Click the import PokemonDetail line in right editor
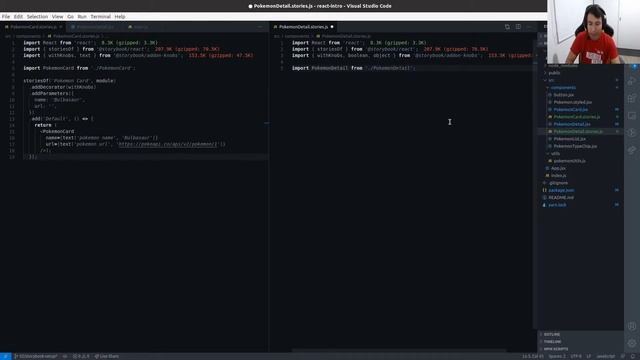 point(353,68)
